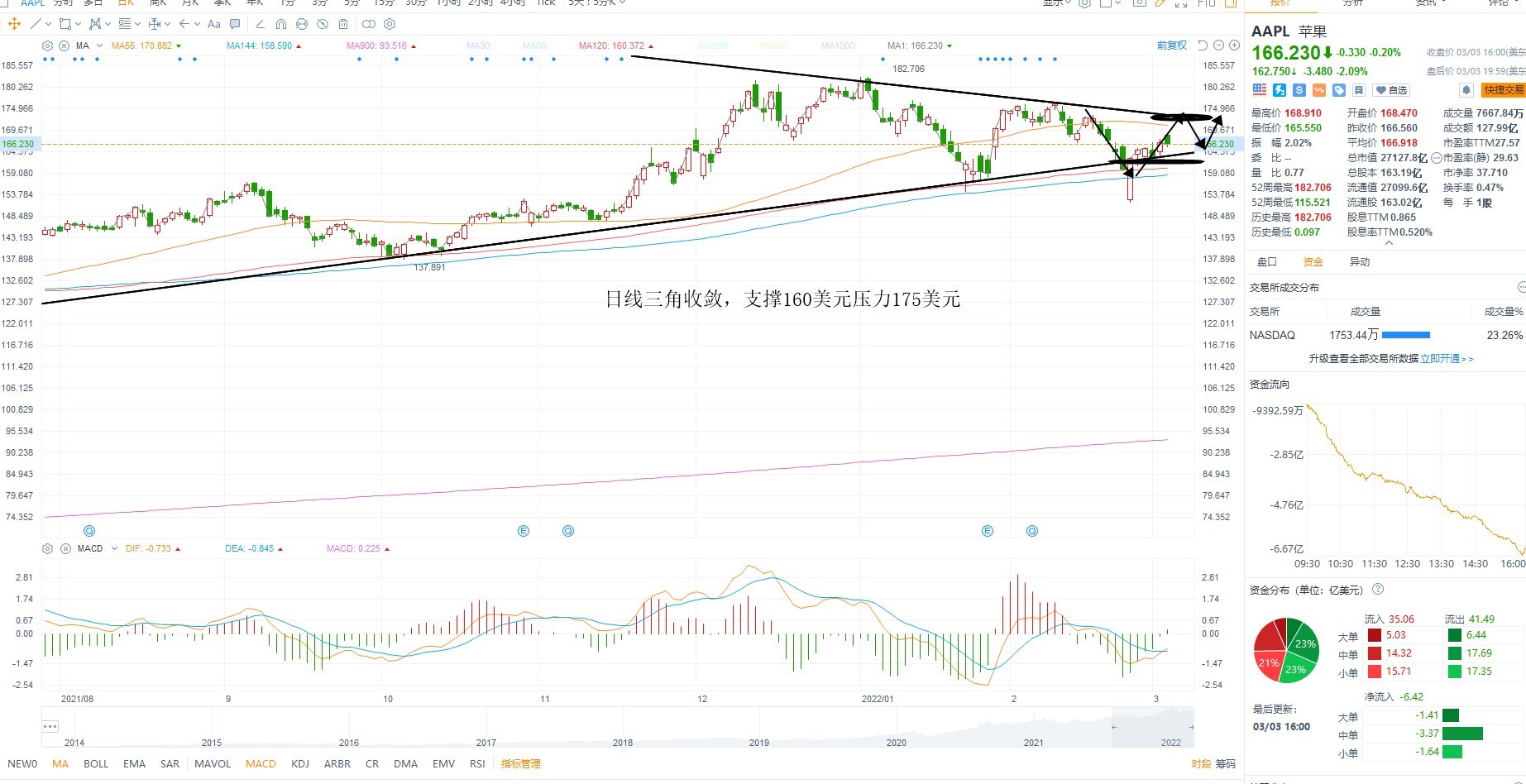Click 快捷交易 quick trade button
The image size is (1526, 784).
1503,89
